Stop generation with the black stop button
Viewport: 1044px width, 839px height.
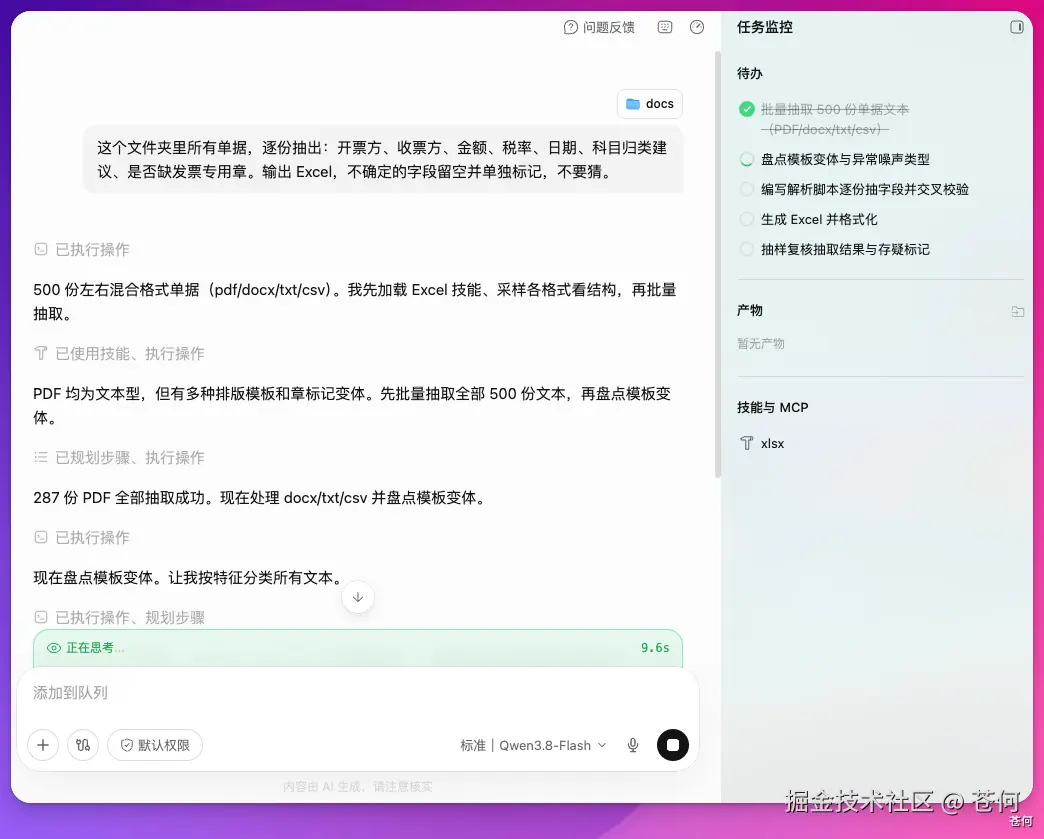(x=673, y=745)
